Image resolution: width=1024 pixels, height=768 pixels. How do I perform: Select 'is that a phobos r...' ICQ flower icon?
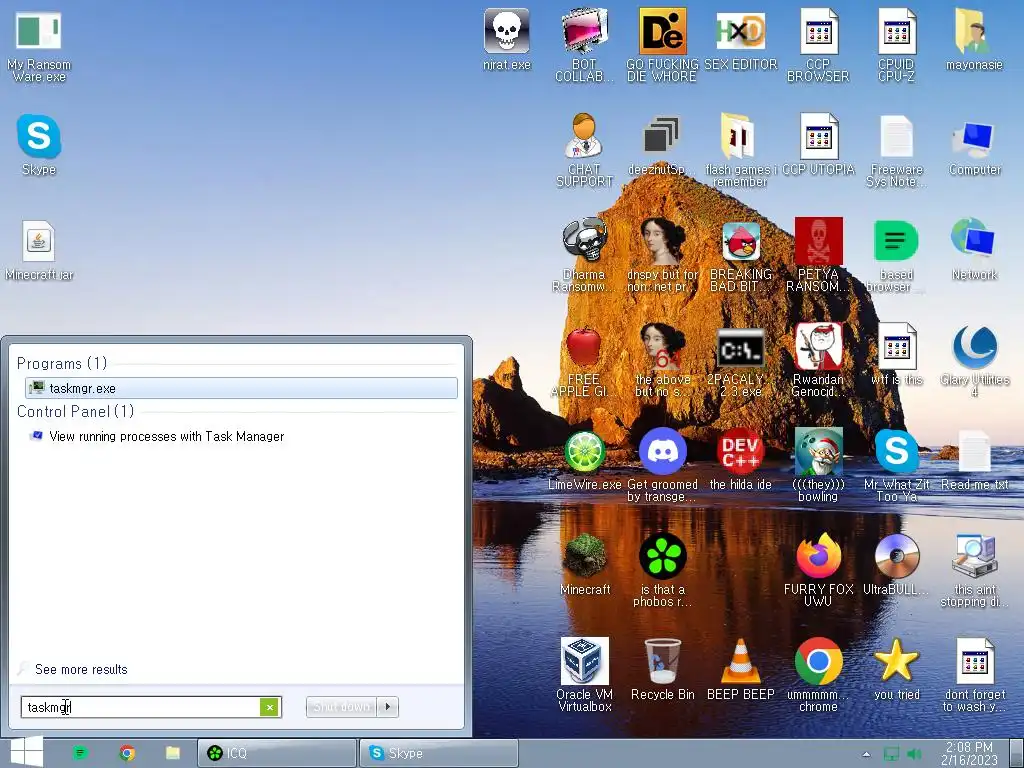tap(662, 570)
